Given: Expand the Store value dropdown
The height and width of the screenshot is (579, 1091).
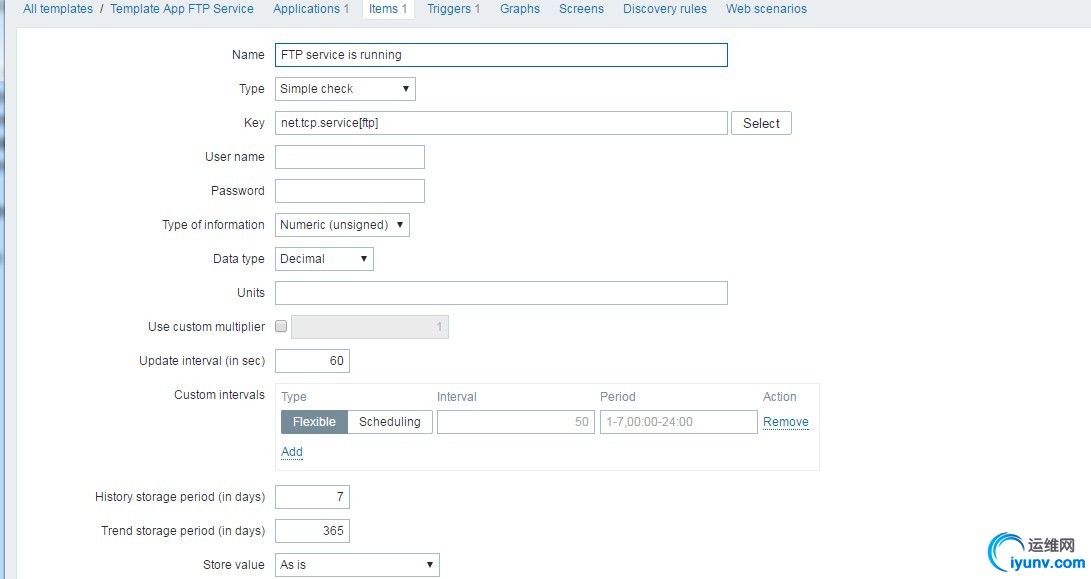Looking at the screenshot, I should pos(357,565).
